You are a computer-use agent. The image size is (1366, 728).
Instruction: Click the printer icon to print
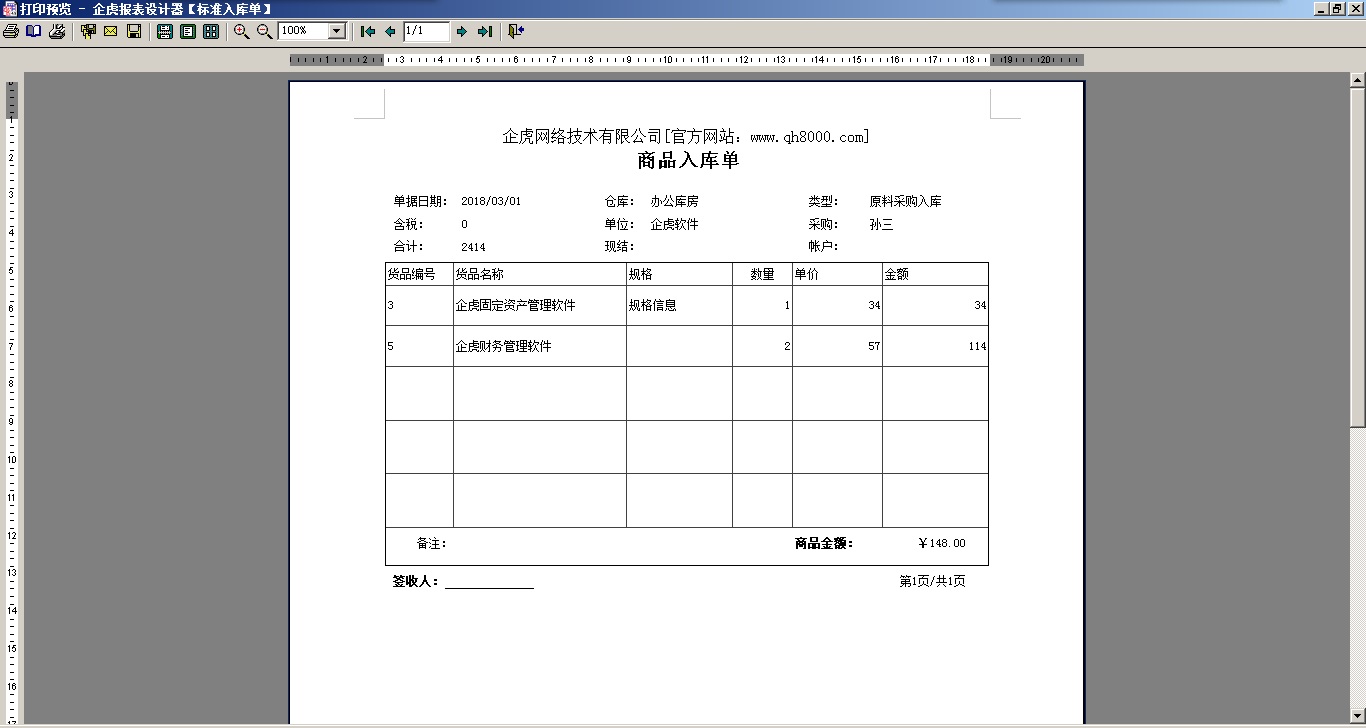tap(11, 32)
